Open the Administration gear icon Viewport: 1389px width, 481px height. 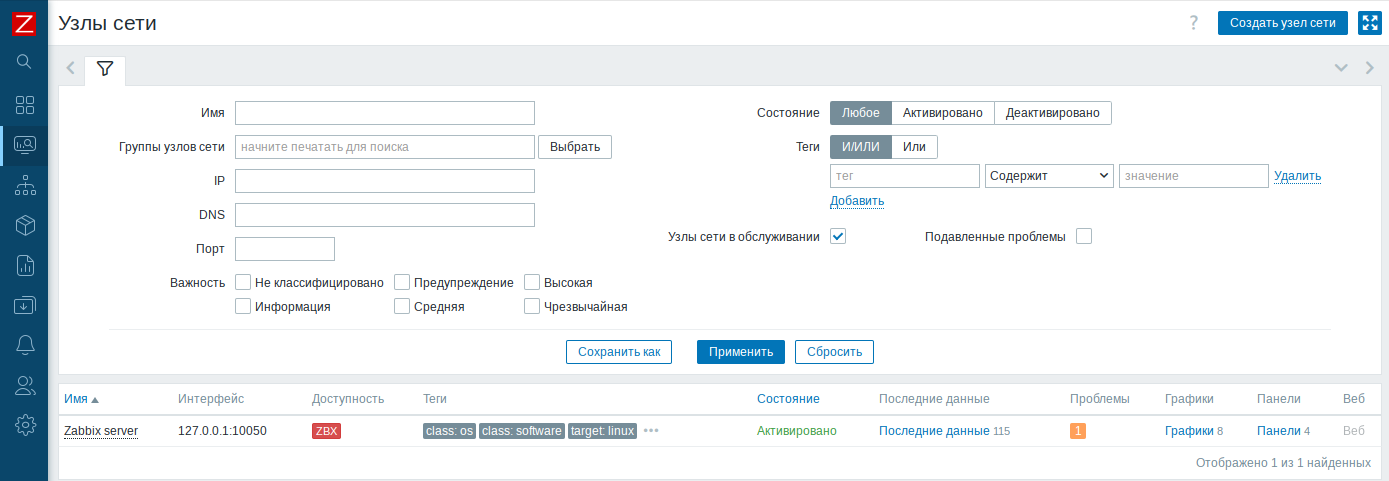coord(25,425)
